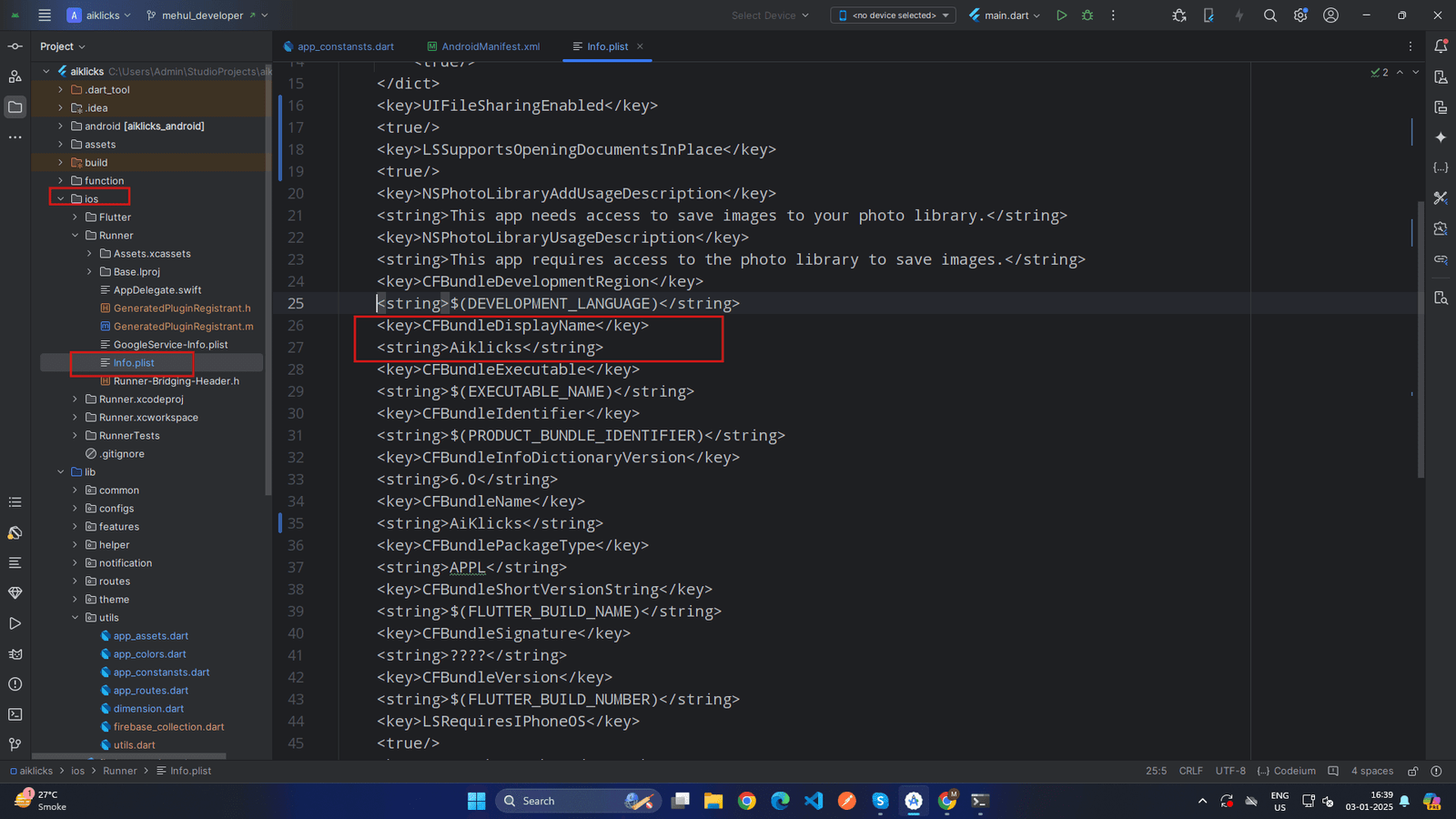Click the Debug bug icon in toolbar

(x=1087, y=15)
